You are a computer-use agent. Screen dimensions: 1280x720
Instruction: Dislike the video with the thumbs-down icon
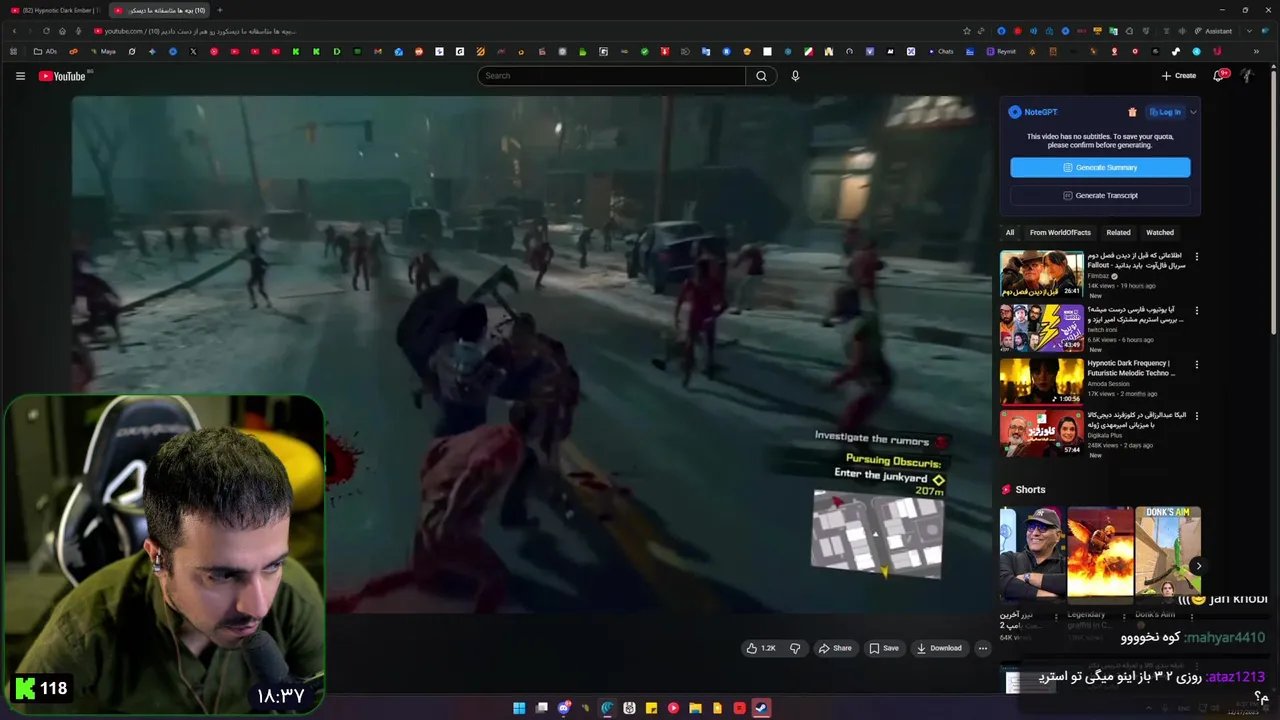[795, 648]
